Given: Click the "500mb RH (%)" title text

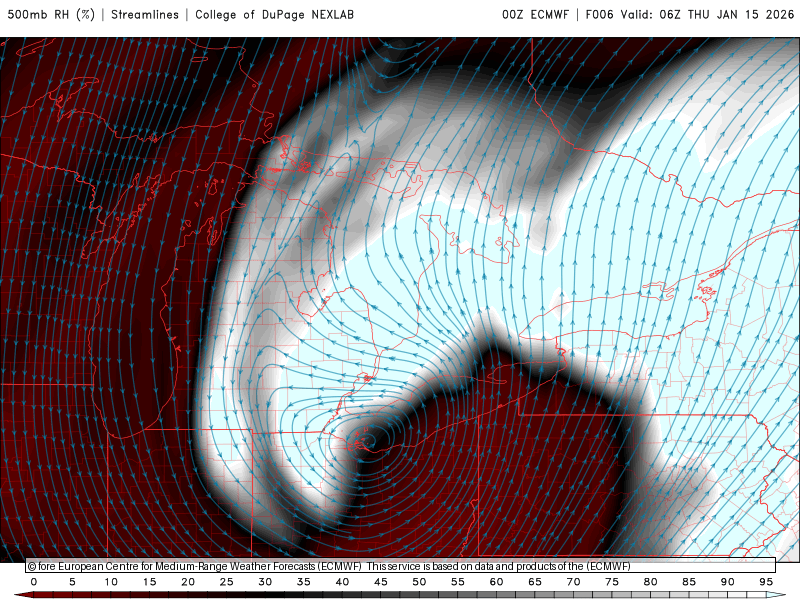Looking at the screenshot, I should click(x=51, y=14).
